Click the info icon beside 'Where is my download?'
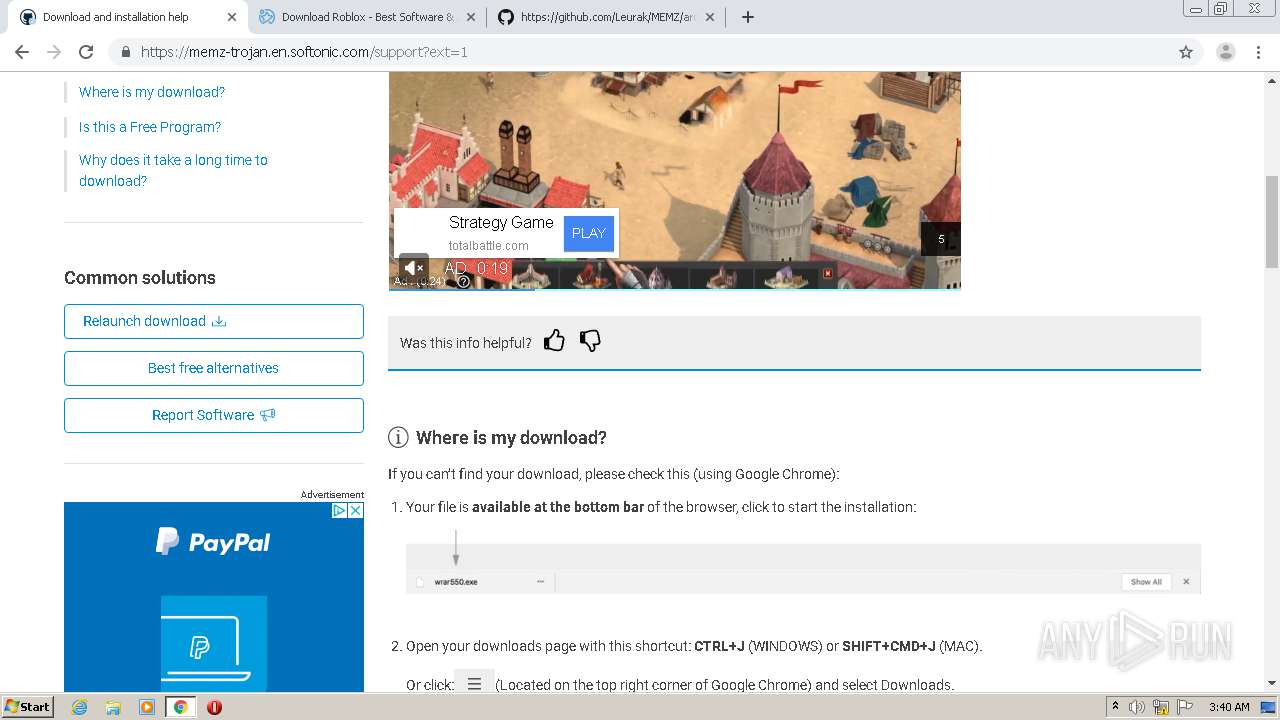Screen dimensions: 1280x720 [398, 437]
